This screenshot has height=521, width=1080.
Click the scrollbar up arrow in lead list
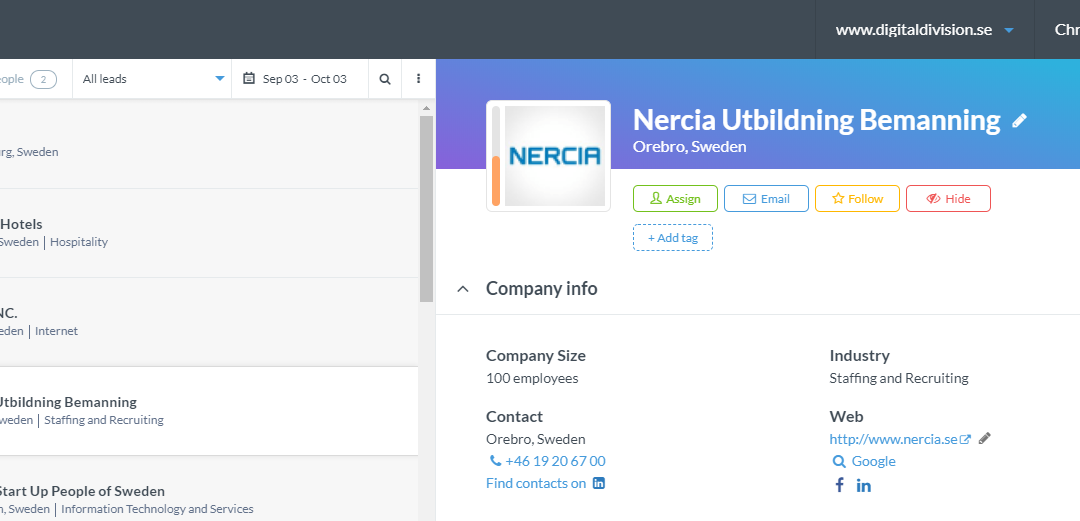coord(426,108)
